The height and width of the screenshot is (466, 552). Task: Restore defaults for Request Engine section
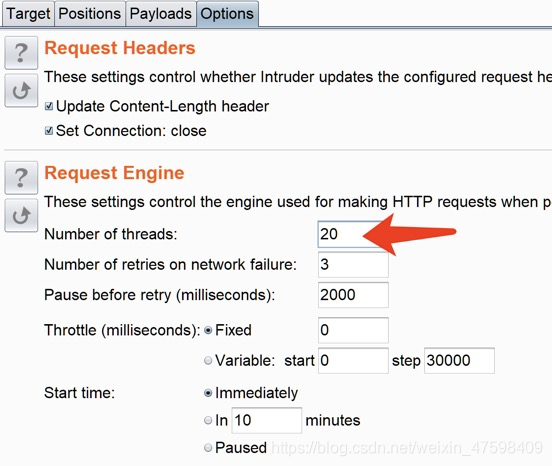click(x=21, y=215)
